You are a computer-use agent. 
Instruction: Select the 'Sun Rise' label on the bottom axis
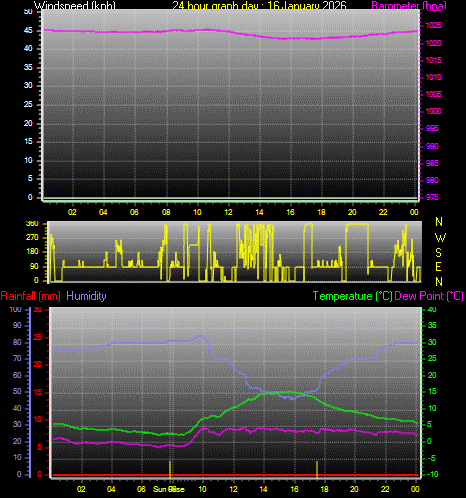pos(169,489)
